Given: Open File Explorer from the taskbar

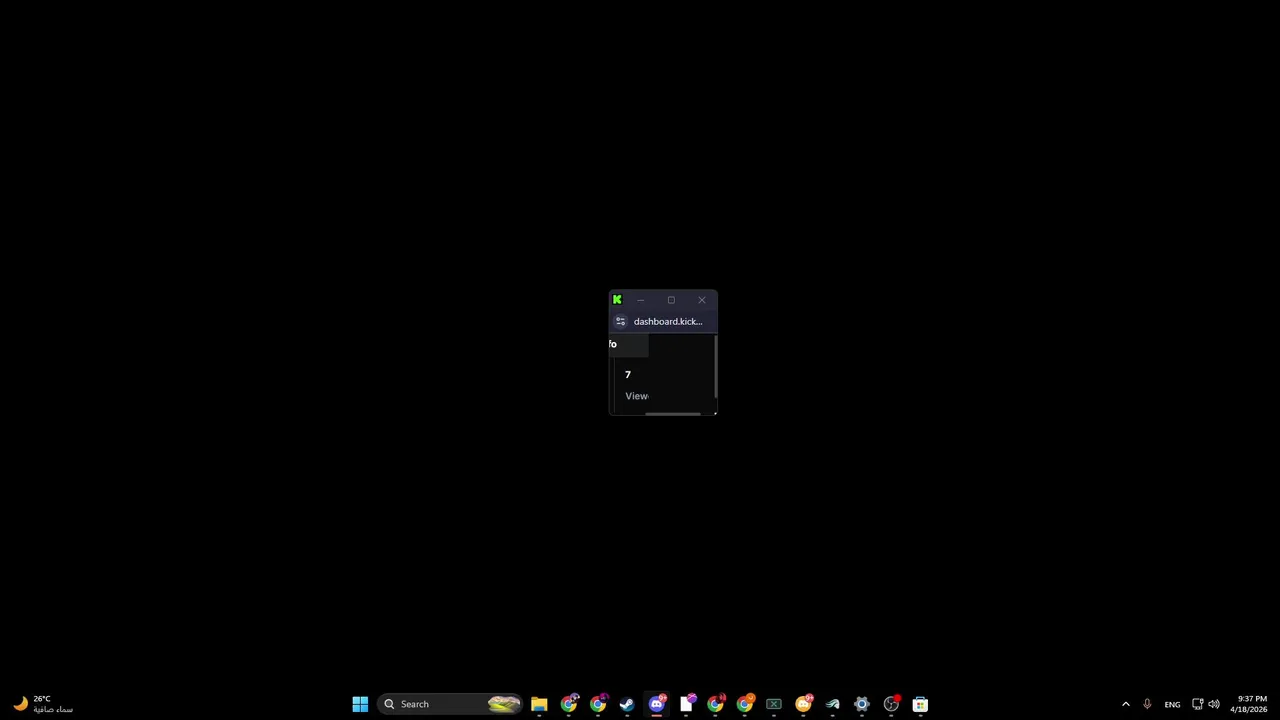Looking at the screenshot, I should pyautogui.click(x=539, y=704).
